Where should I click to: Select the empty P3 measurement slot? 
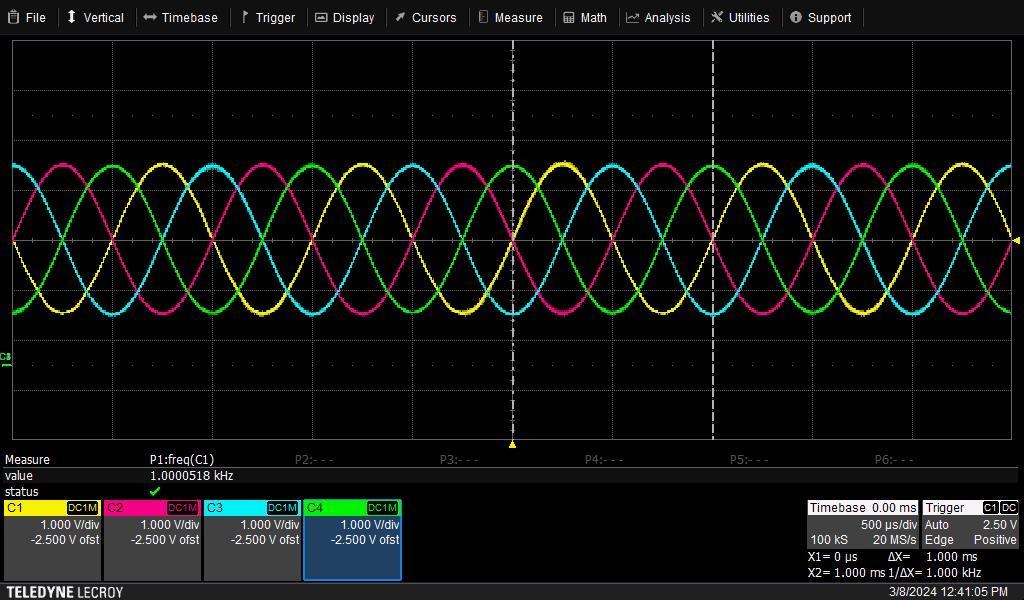(459, 460)
